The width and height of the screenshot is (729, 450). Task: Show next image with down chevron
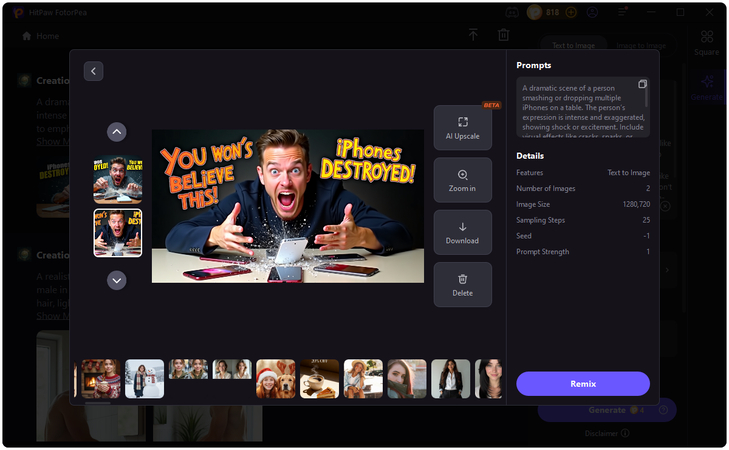point(117,280)
